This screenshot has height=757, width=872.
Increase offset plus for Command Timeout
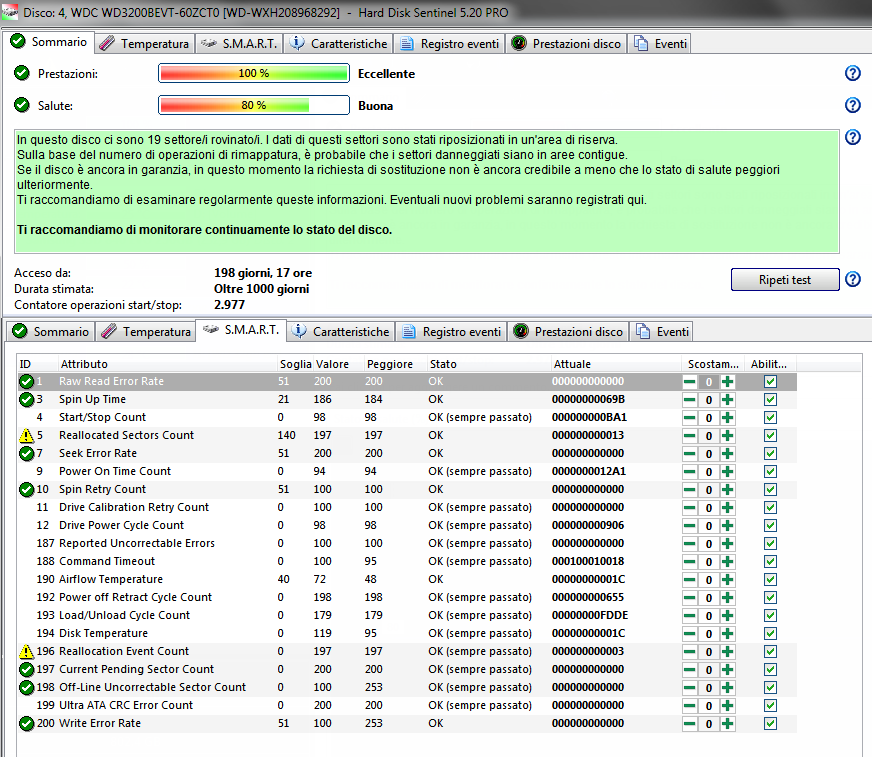pyautogui.click(x=727, y=562)
